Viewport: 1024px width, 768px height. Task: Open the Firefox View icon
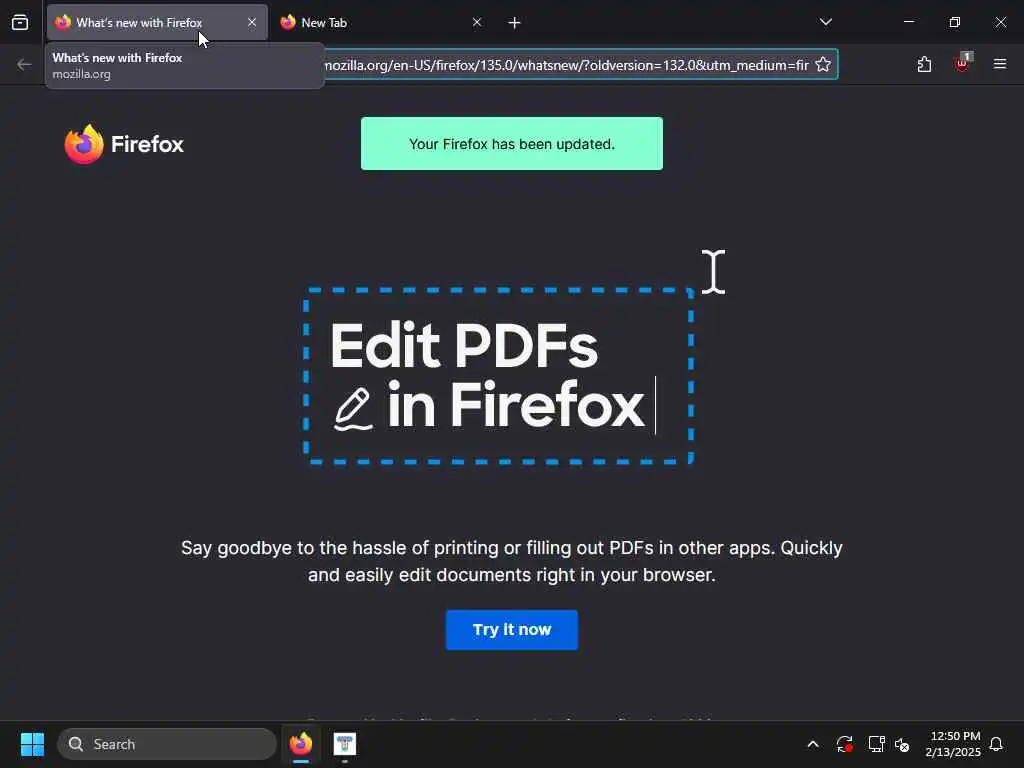(x=20, y=22)
